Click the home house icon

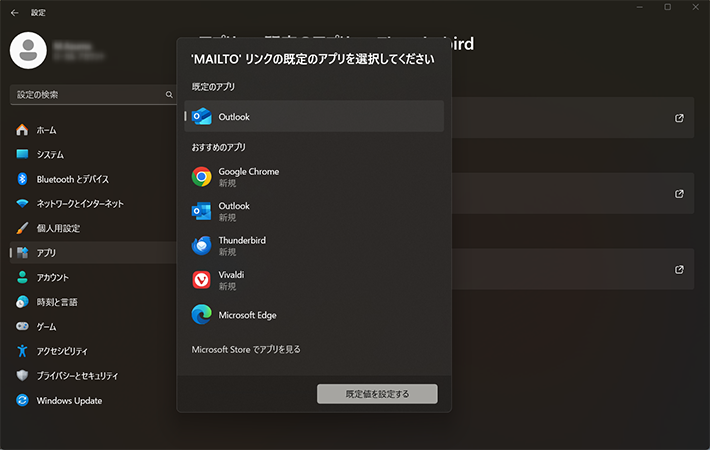point(22,130)
